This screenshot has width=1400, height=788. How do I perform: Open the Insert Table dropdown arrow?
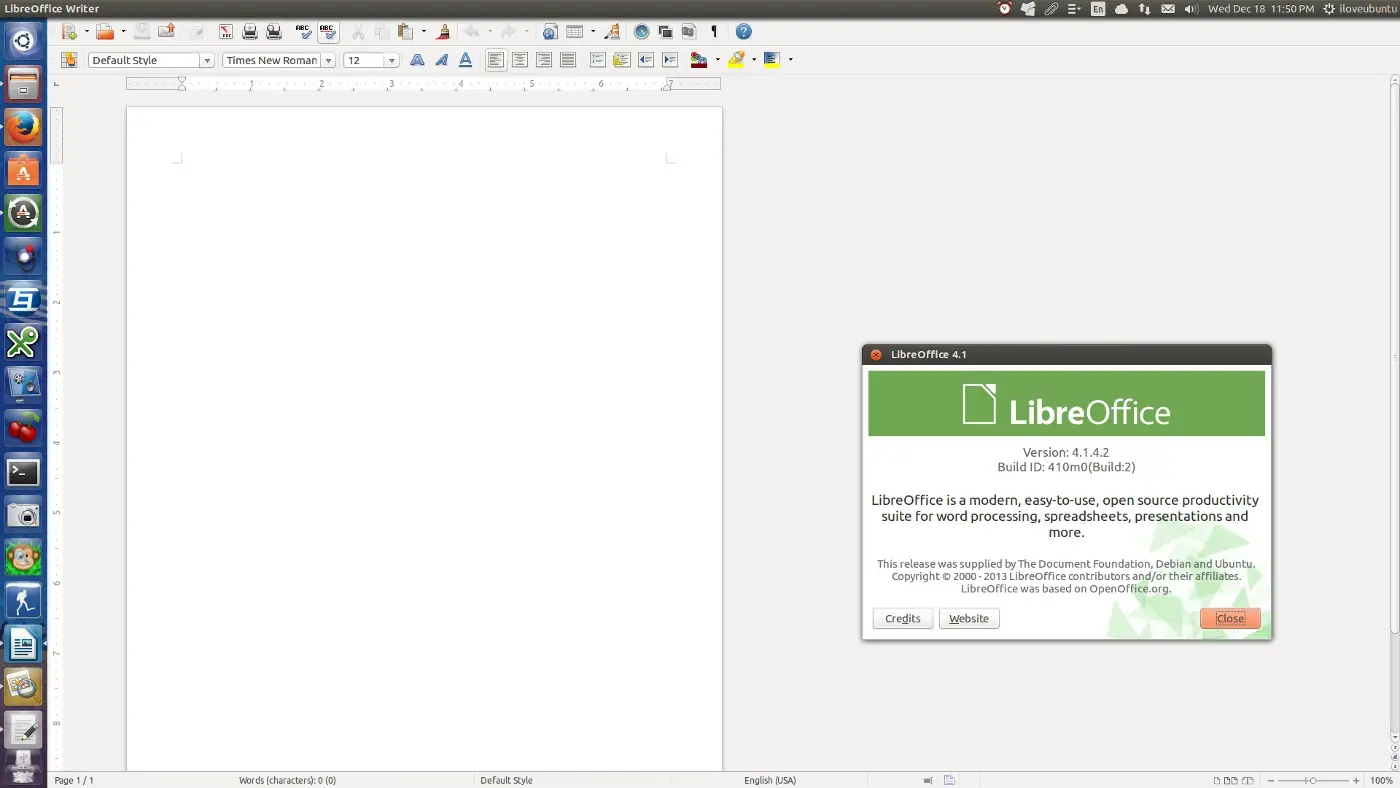click(x=592, y=32)
